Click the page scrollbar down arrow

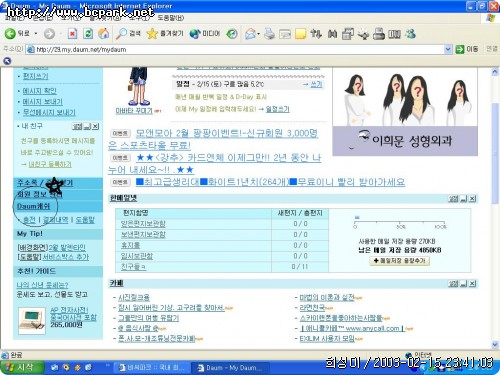pyautogui.click(x=495, y=344)
